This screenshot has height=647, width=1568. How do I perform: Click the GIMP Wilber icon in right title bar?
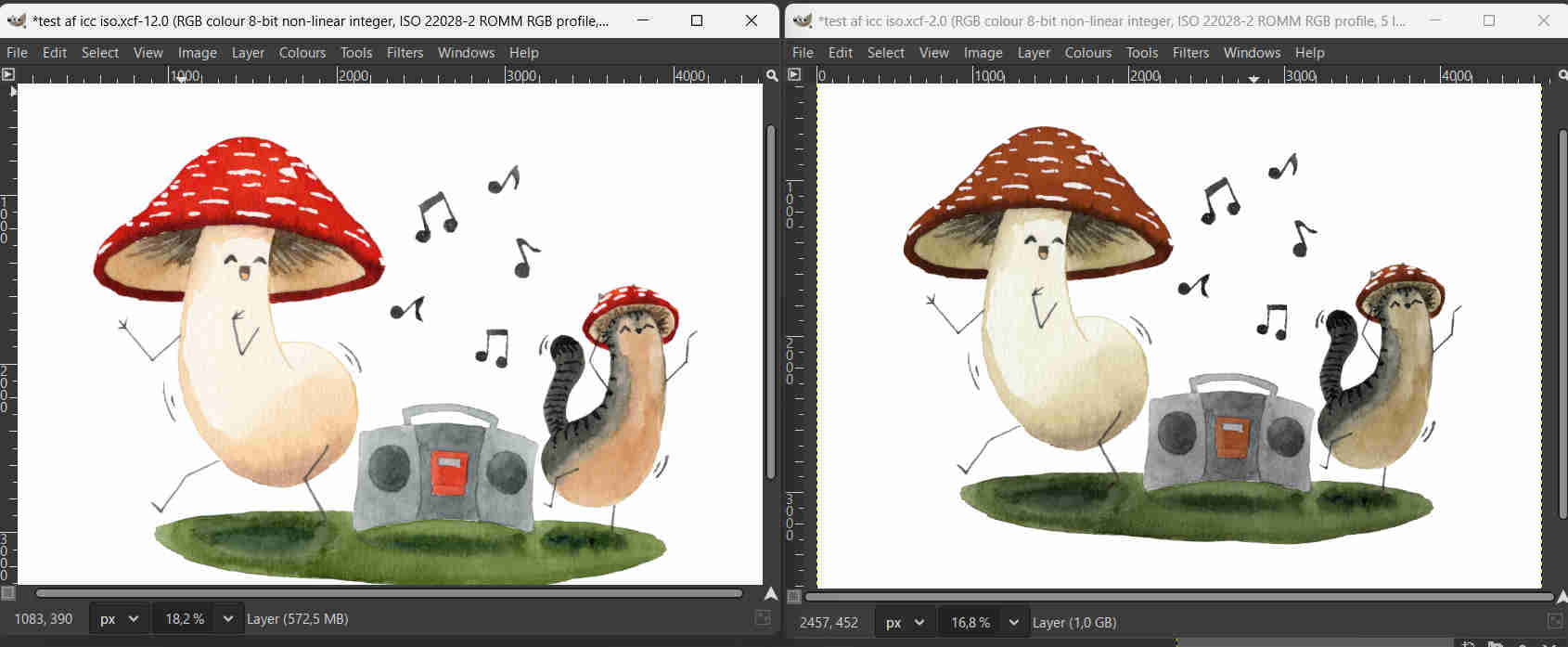[803, 20]
